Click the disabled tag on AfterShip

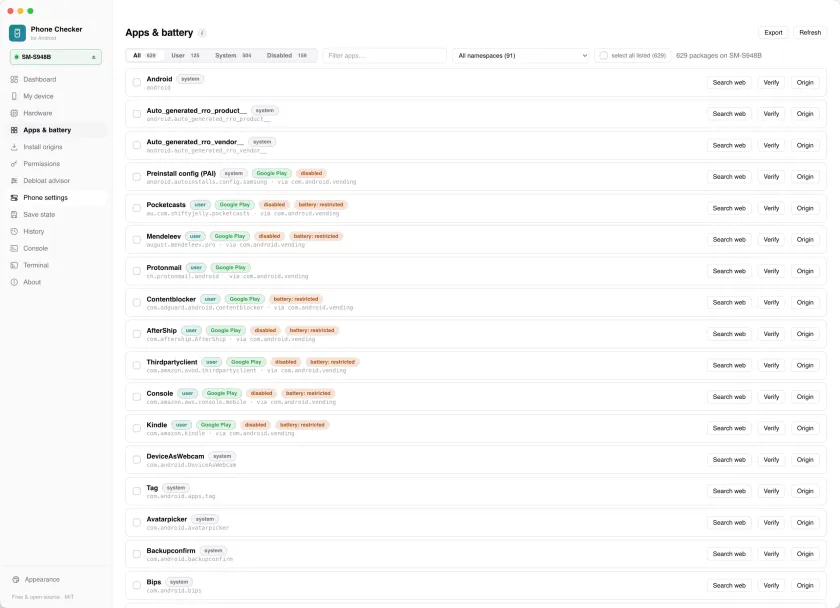click(x=265, y=331)
